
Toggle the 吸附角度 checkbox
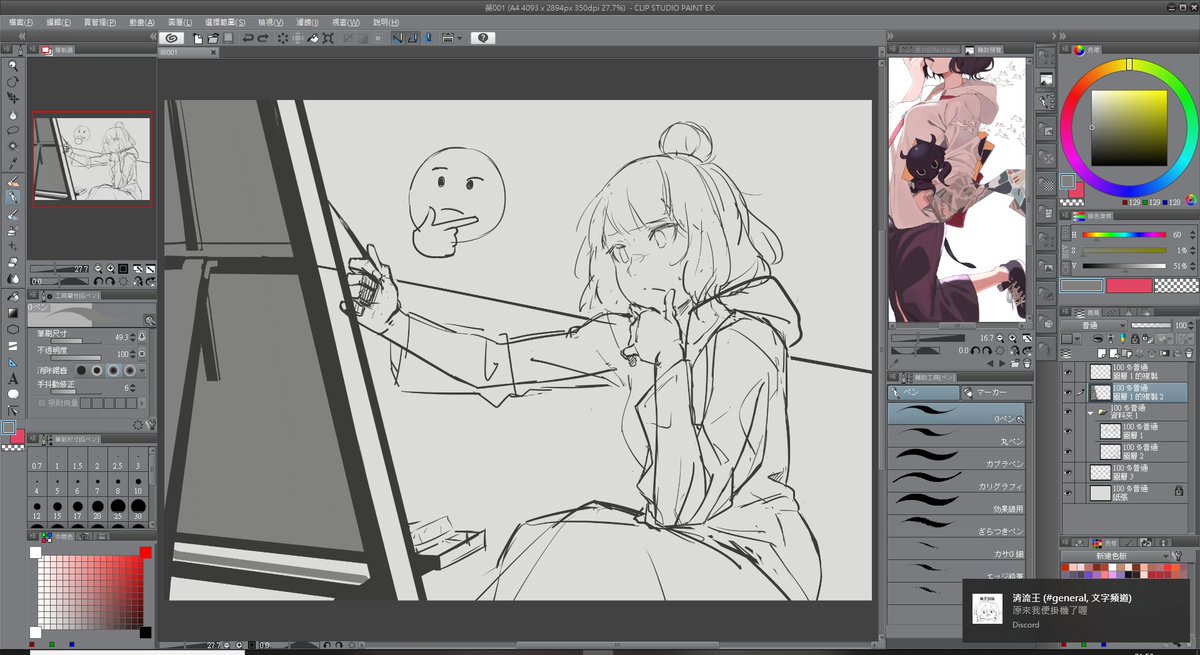[41, 402]
